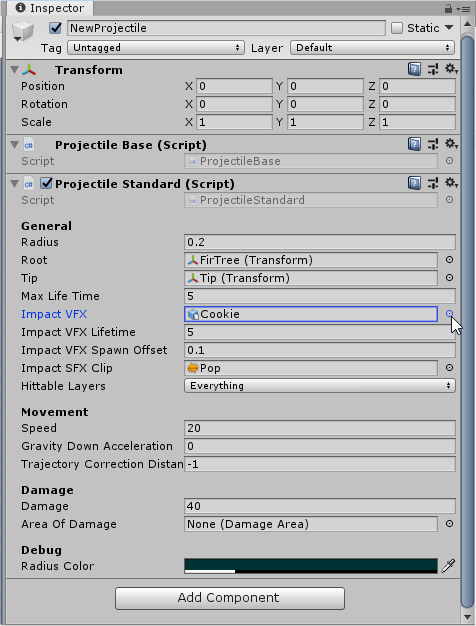Viewport: 476px width, 626px height.
Task: Click Transform axes component icon
Action: click(29, 70)
